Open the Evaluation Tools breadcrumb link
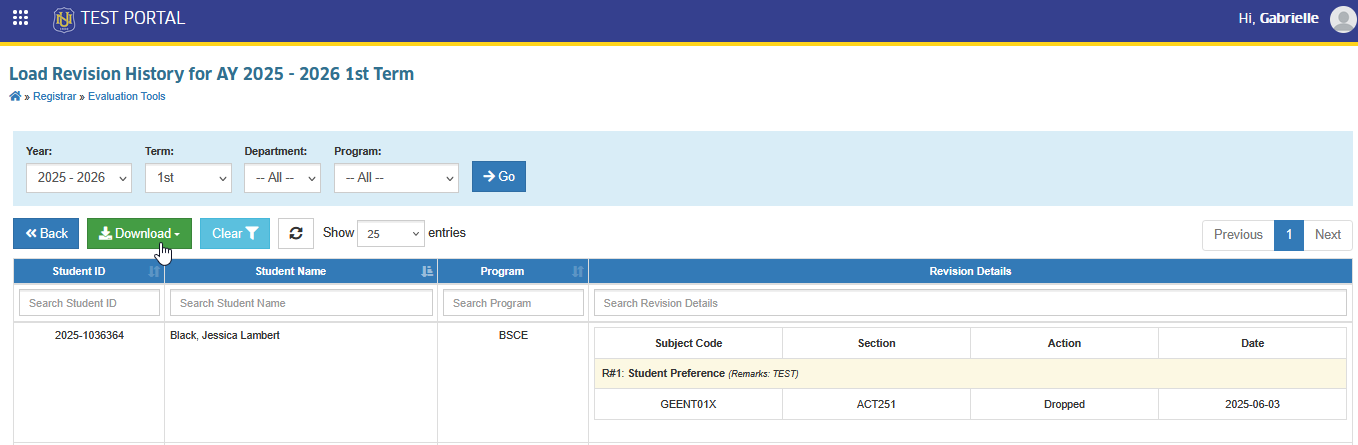This screenshot has height=445, width=1358. click(x=127, y=97)
